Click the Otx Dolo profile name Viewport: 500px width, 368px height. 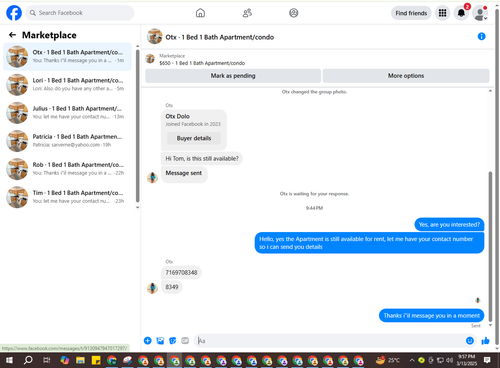[177, 116]
